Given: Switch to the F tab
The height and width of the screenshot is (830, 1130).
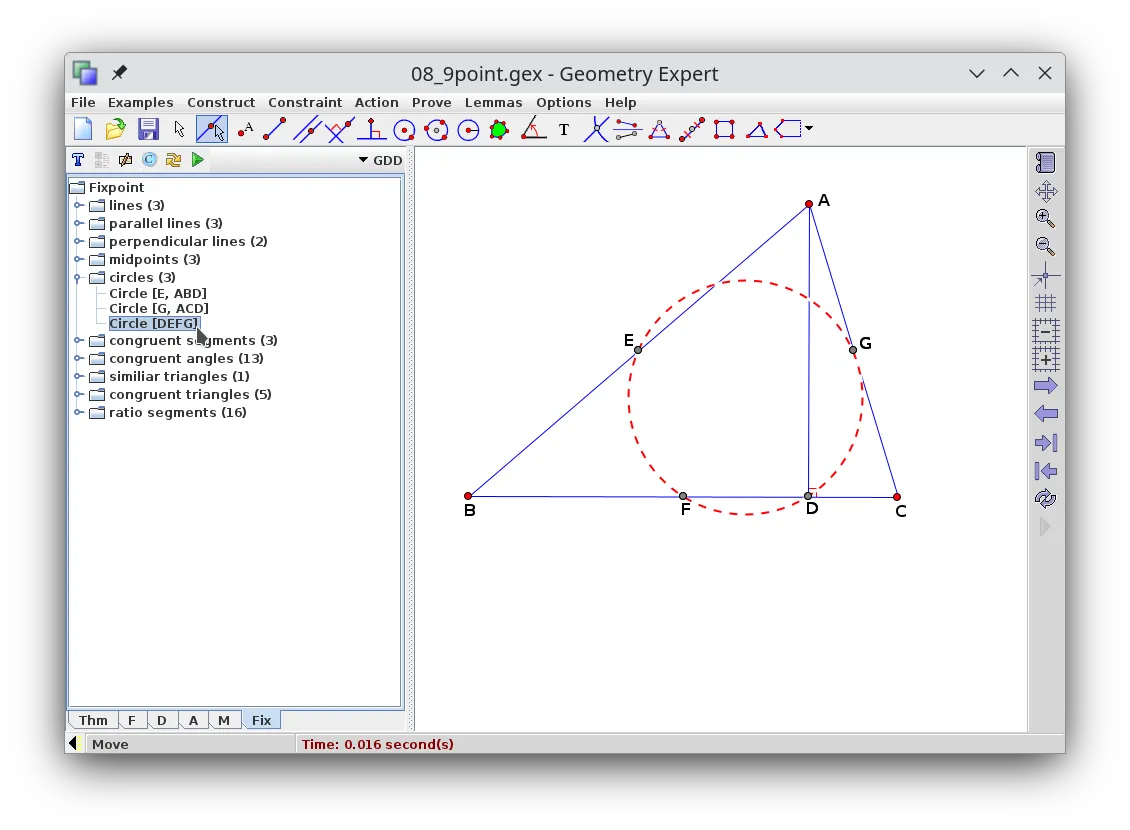Looking at the screenshot, I should tap(132, 720).
